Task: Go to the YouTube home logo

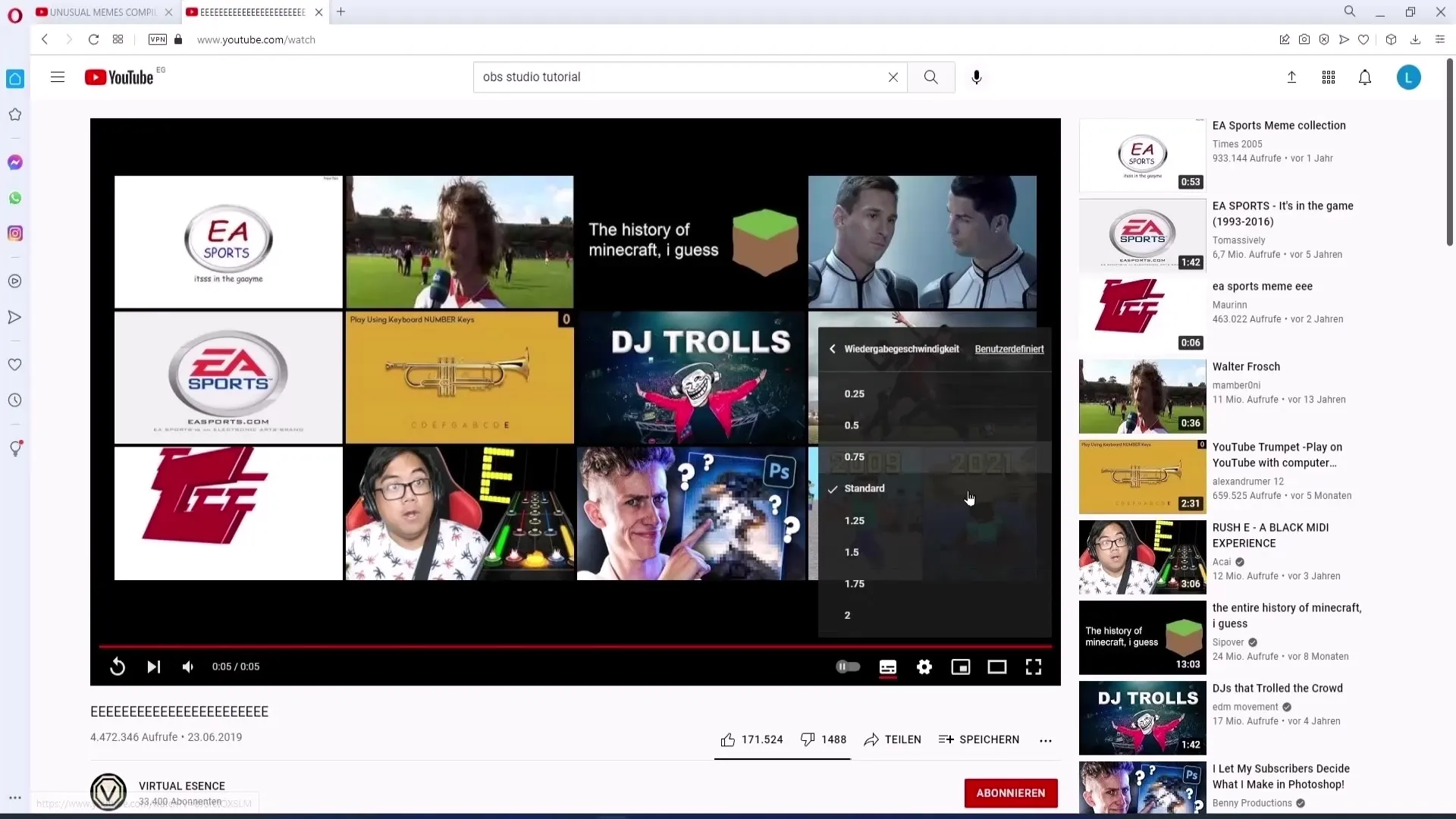Action: tap(119, 77)
